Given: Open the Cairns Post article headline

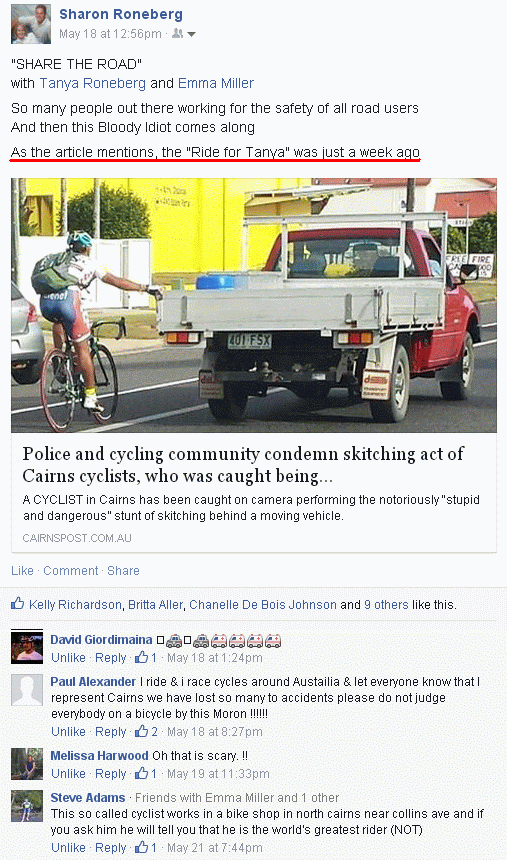Looking at the screenshot, I should 243,465.
